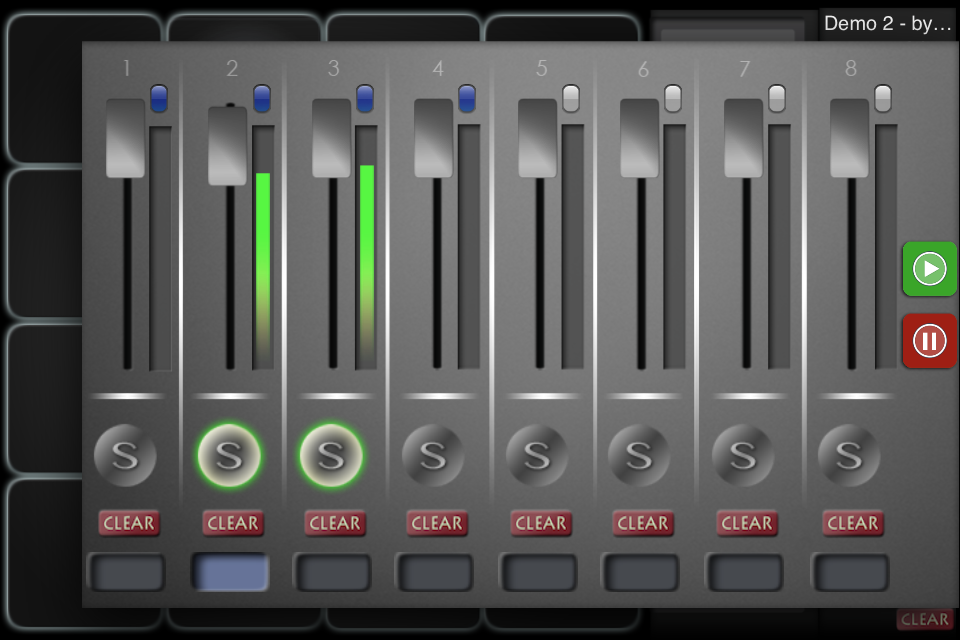Toggle the blue indicator on channel 1
Viewport: 960px width, 640px height.
tap(159, 98)
